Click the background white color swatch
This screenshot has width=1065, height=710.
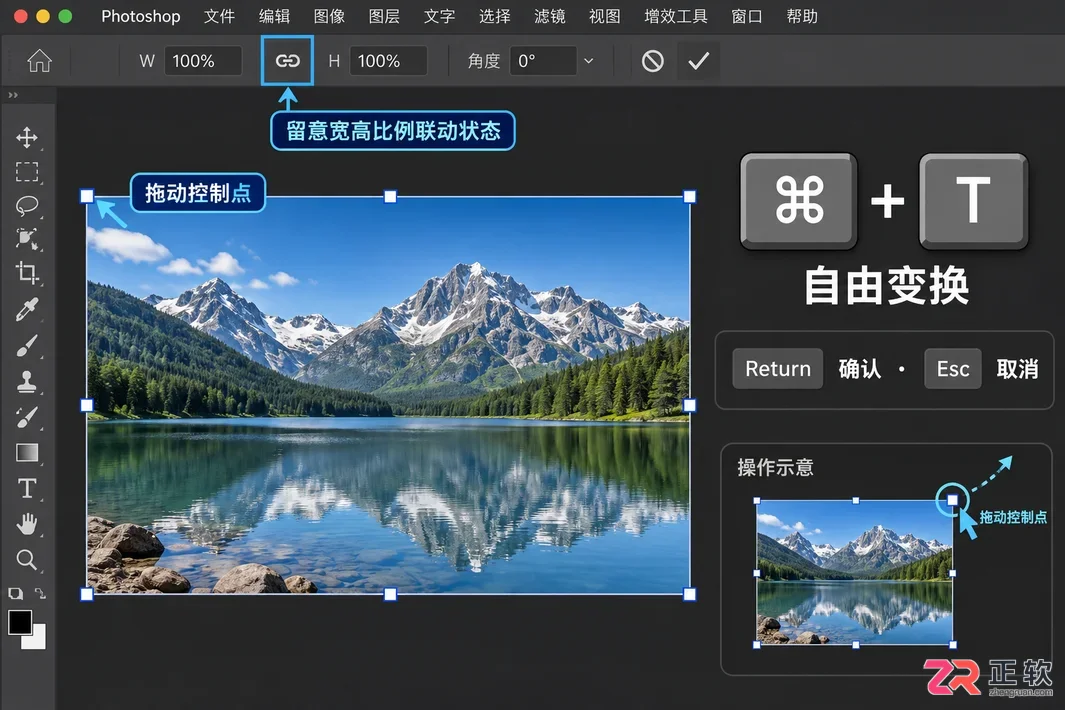pos(37,640)
